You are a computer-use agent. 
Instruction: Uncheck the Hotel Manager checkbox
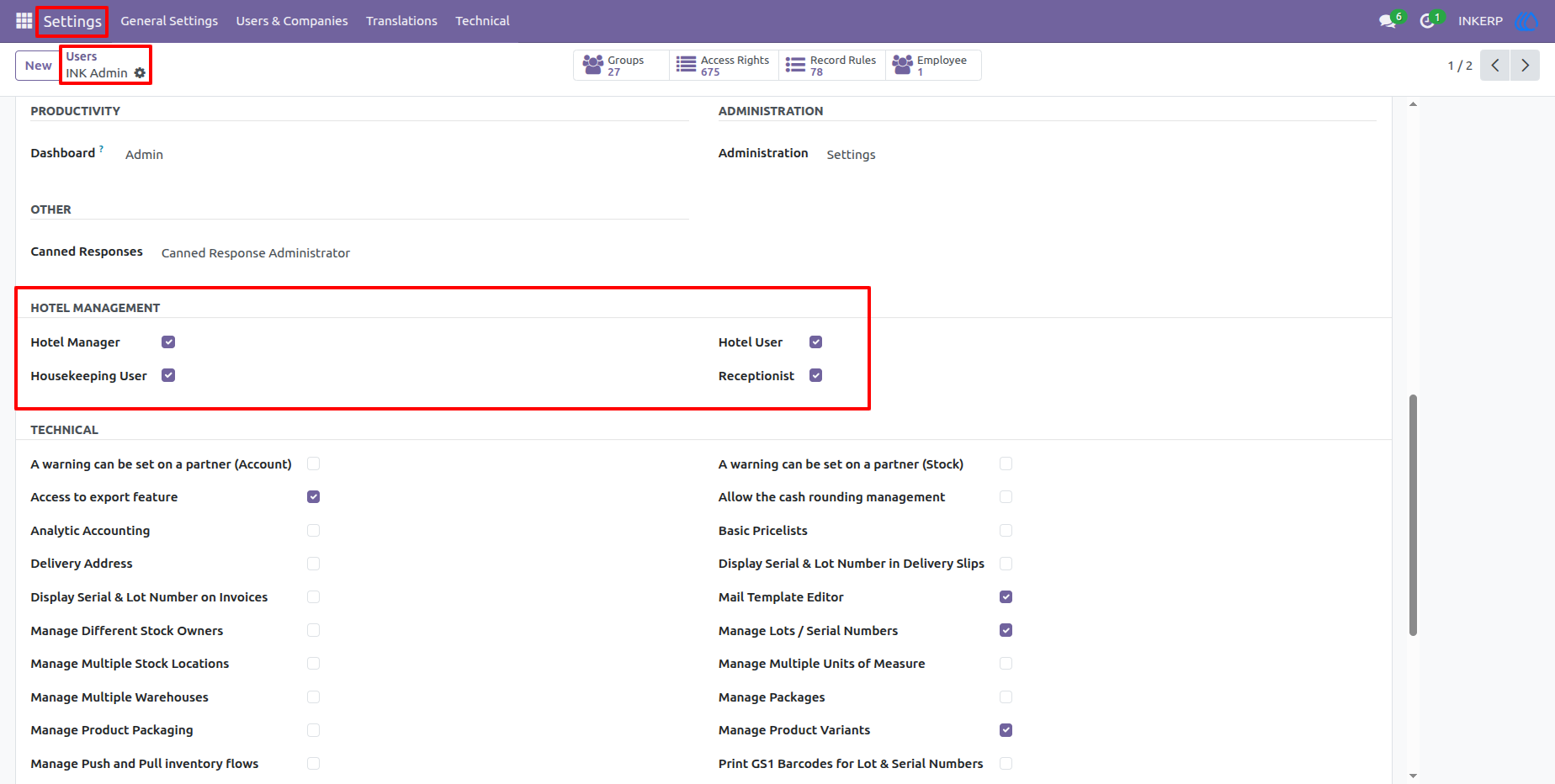pyautogui.click(x=168, y=342)
